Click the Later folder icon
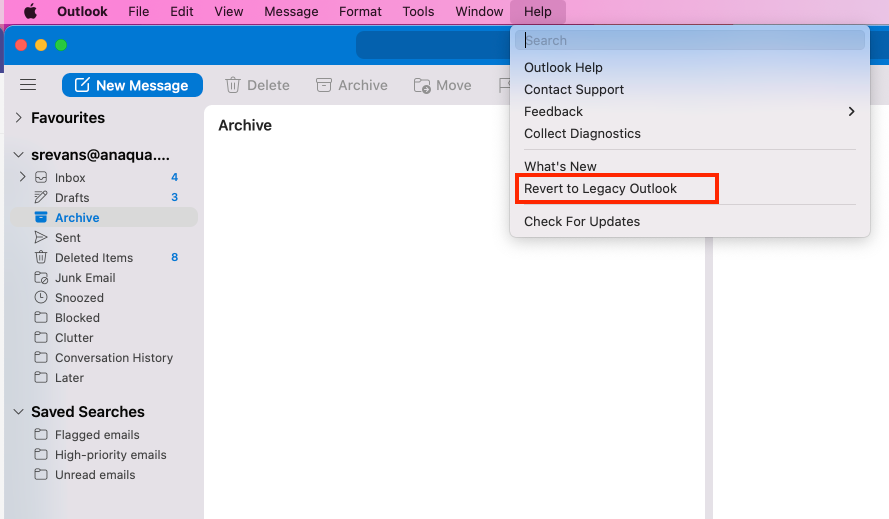This screenshot has width=889, height=519. point(41,377)
